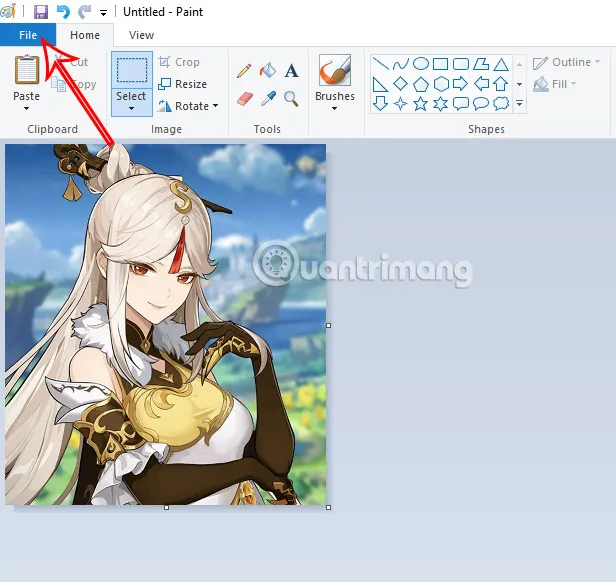Viewport: 616px width, 582px height.
Task: Choose the Rectangle shape
Action: [440, 64]
